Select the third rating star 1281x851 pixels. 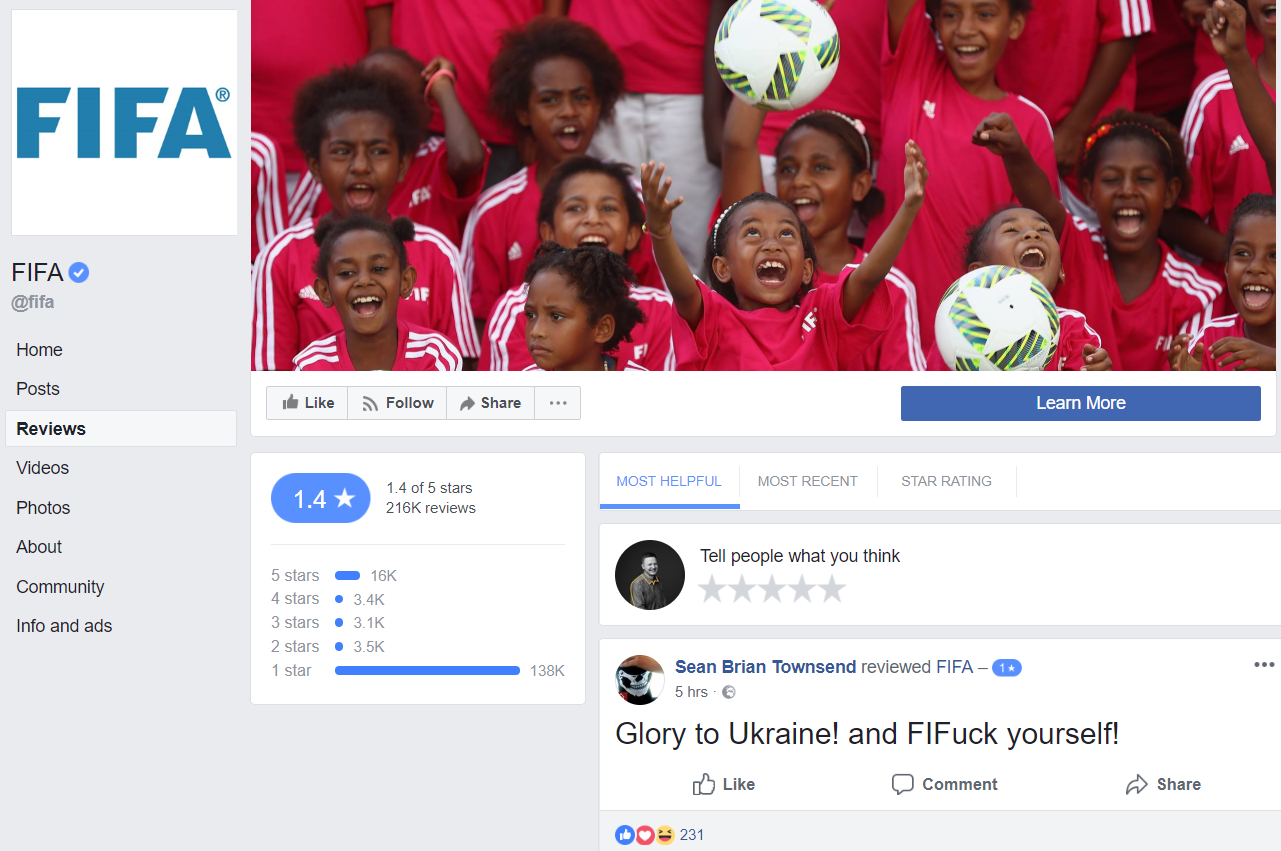[x=772, y=589]
